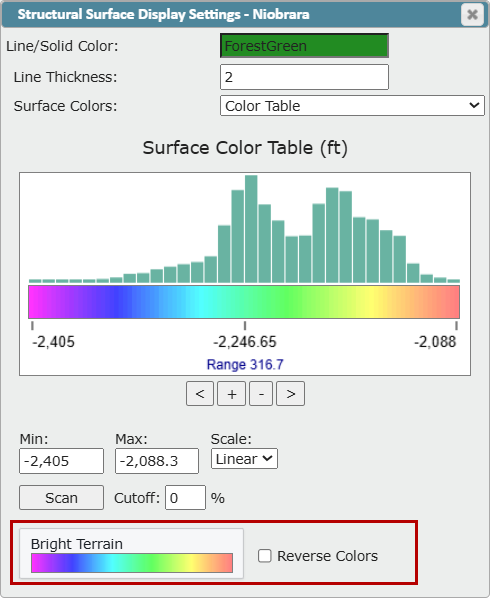Image resolution: width=490 pixels, height=598 pixels.
Task: Open the Bright Terrain color palette selector
Action: coord(132,554)
